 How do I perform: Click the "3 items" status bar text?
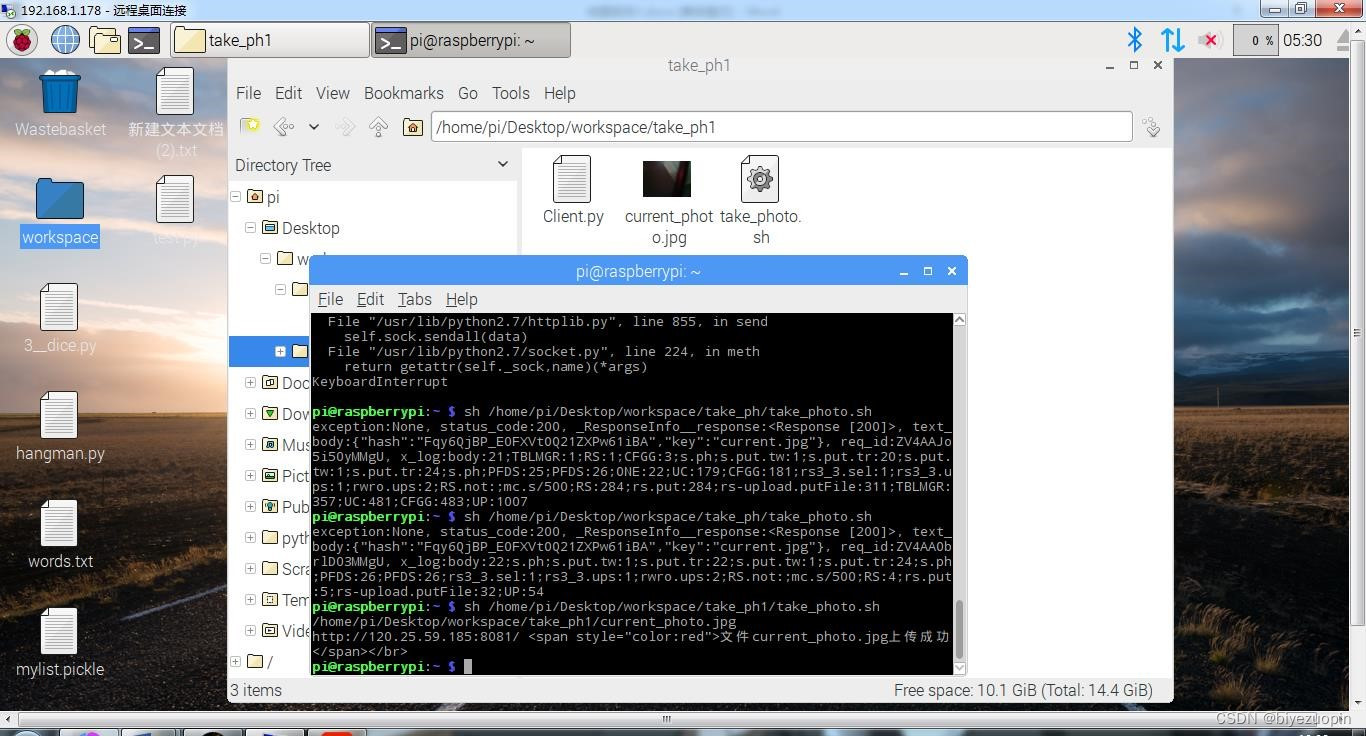click(x=256, y=690)
